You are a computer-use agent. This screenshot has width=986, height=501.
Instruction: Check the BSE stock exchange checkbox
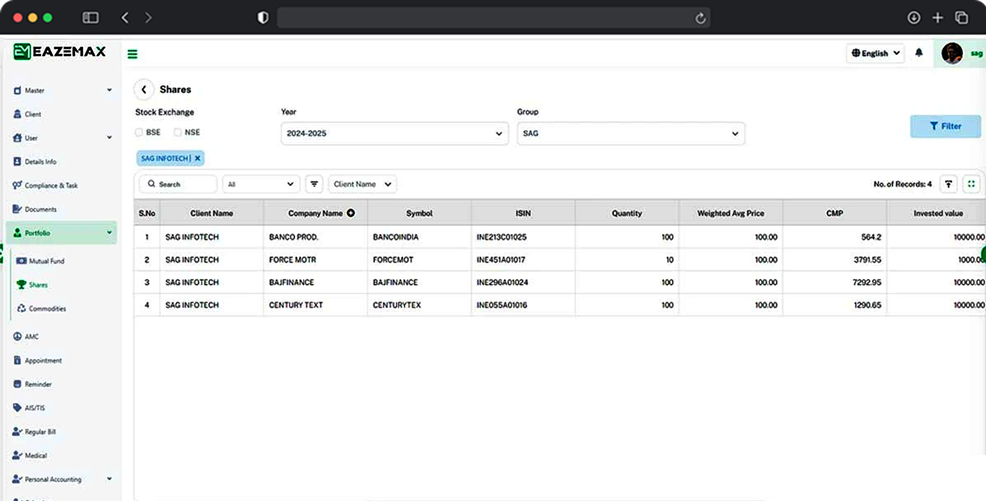pos(139,133)
